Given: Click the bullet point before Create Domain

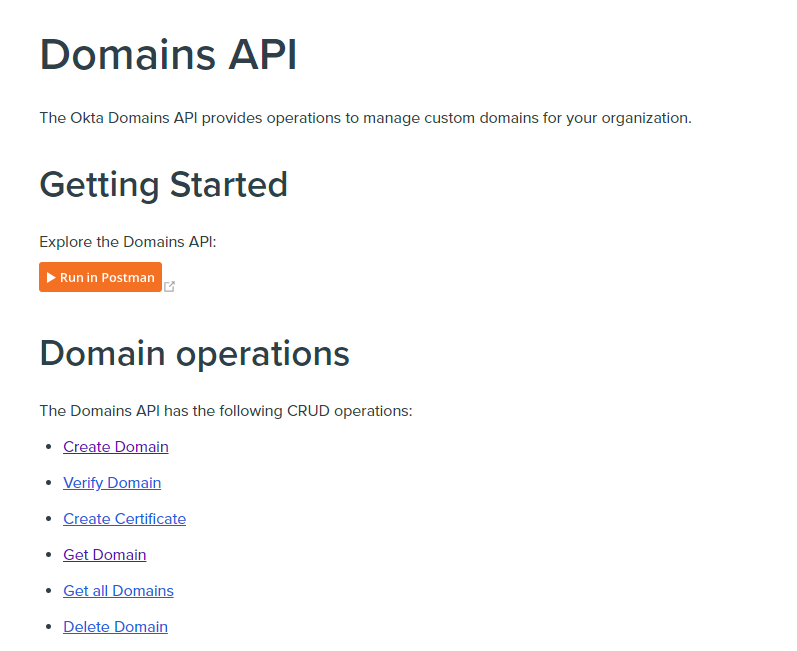Looking at the screenshot, I should [49, 447].
